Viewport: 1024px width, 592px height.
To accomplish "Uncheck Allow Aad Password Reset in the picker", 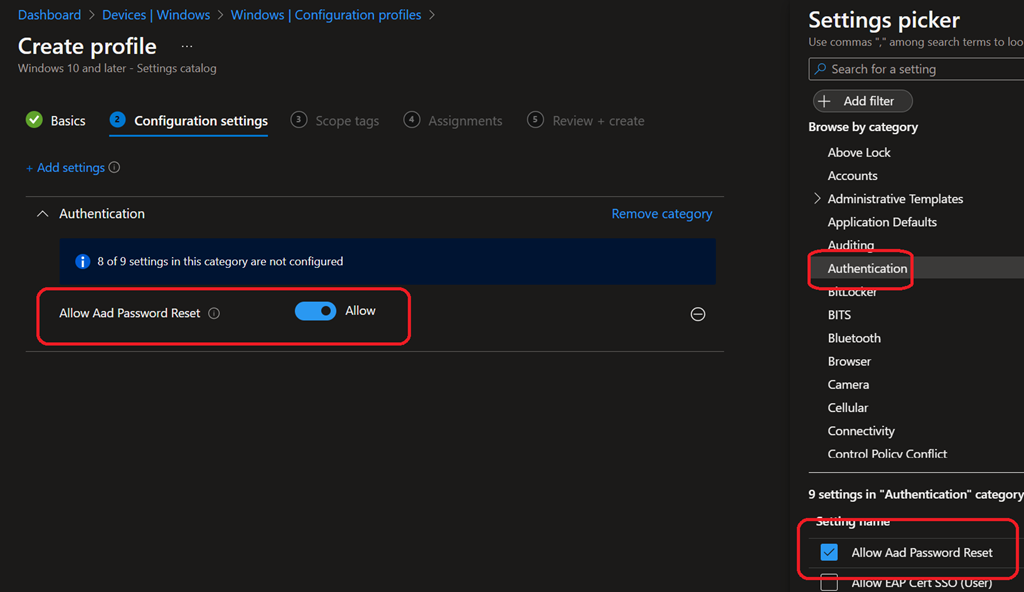I will tap(829, 552).
